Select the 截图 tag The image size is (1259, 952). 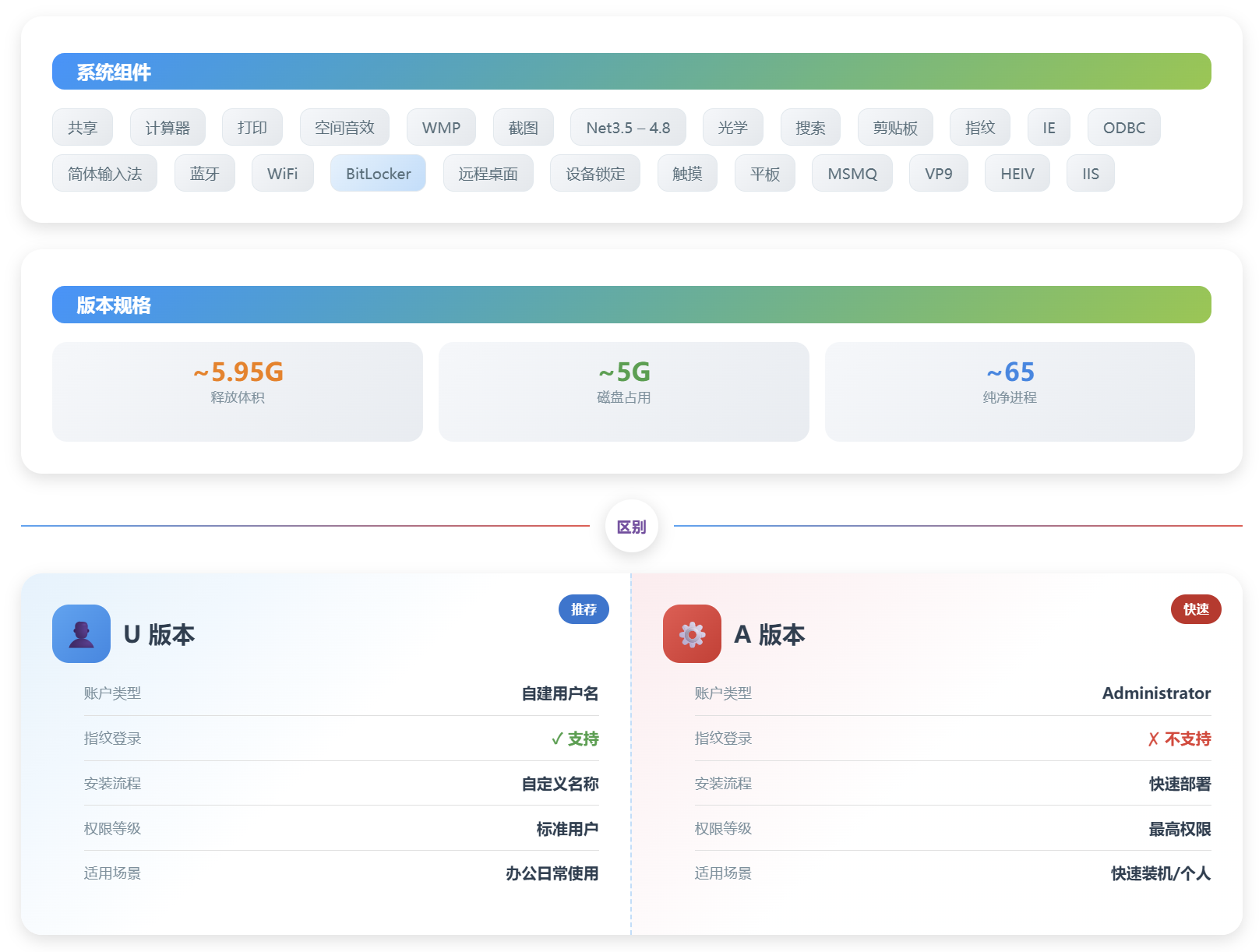click(524, 127)
